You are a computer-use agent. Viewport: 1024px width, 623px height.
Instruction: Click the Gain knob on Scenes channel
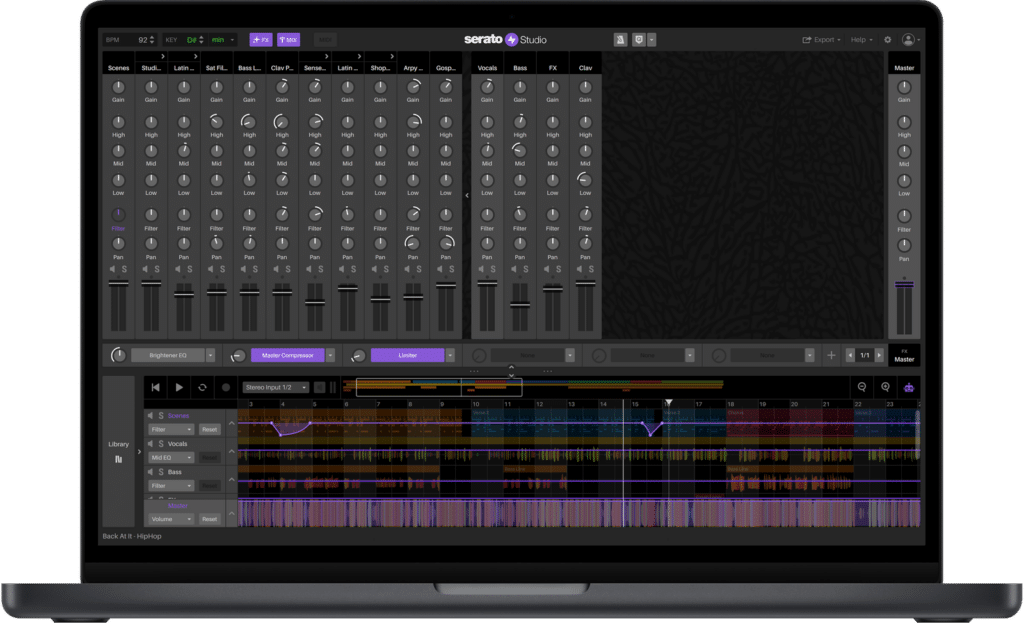point(118,87)
